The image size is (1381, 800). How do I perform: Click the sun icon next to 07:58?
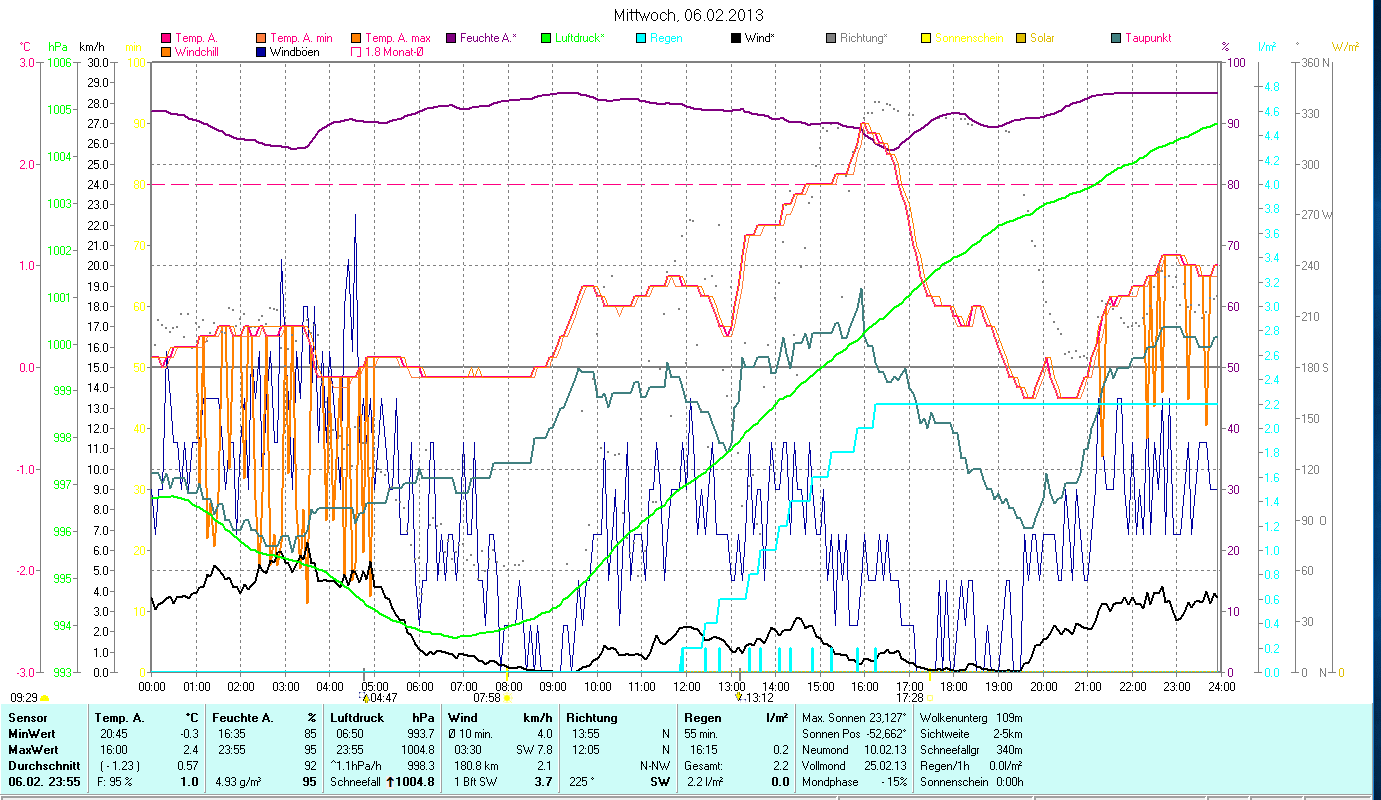(x=507, y=698)
